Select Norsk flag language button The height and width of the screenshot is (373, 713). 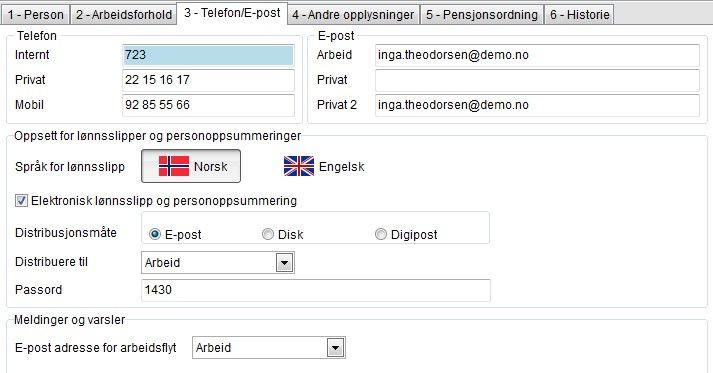click(x=191, y=166)
